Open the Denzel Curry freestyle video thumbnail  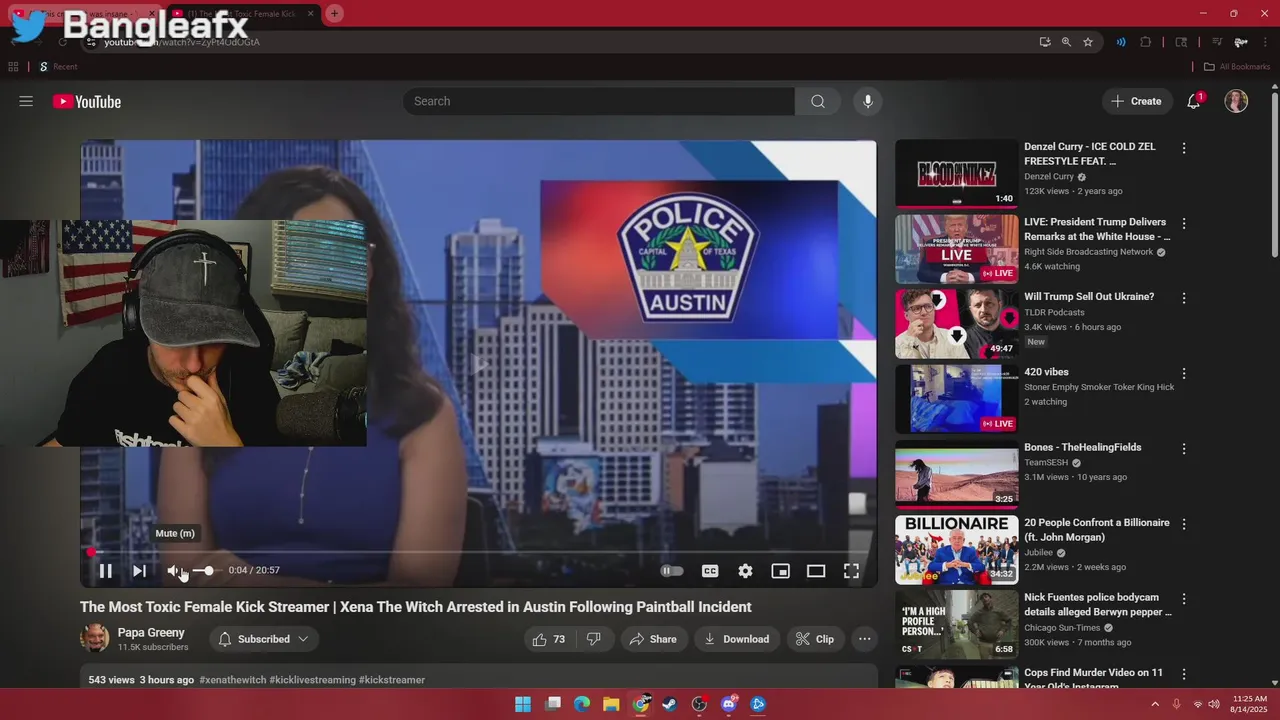[956, 174]
